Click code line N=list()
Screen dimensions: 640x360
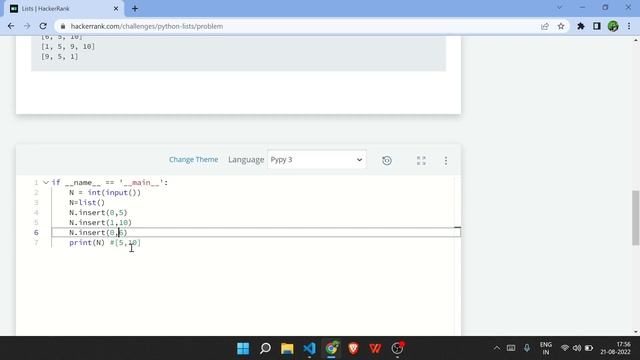pyautogui.click(x=87, y=202)
